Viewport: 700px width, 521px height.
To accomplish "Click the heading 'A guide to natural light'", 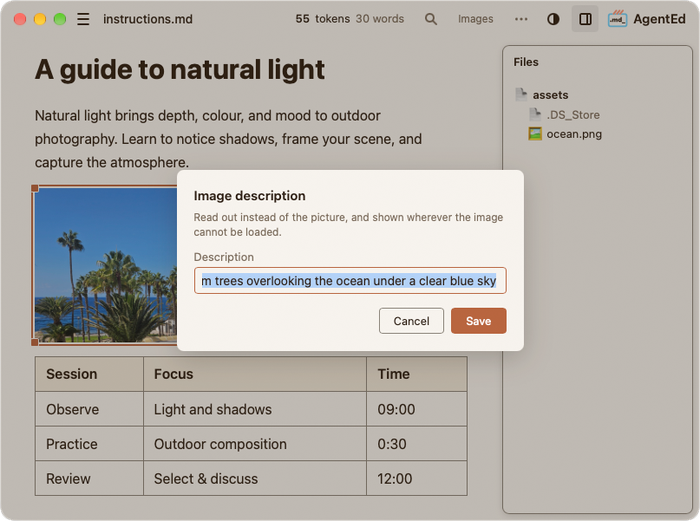I will (x=180, y=70).
